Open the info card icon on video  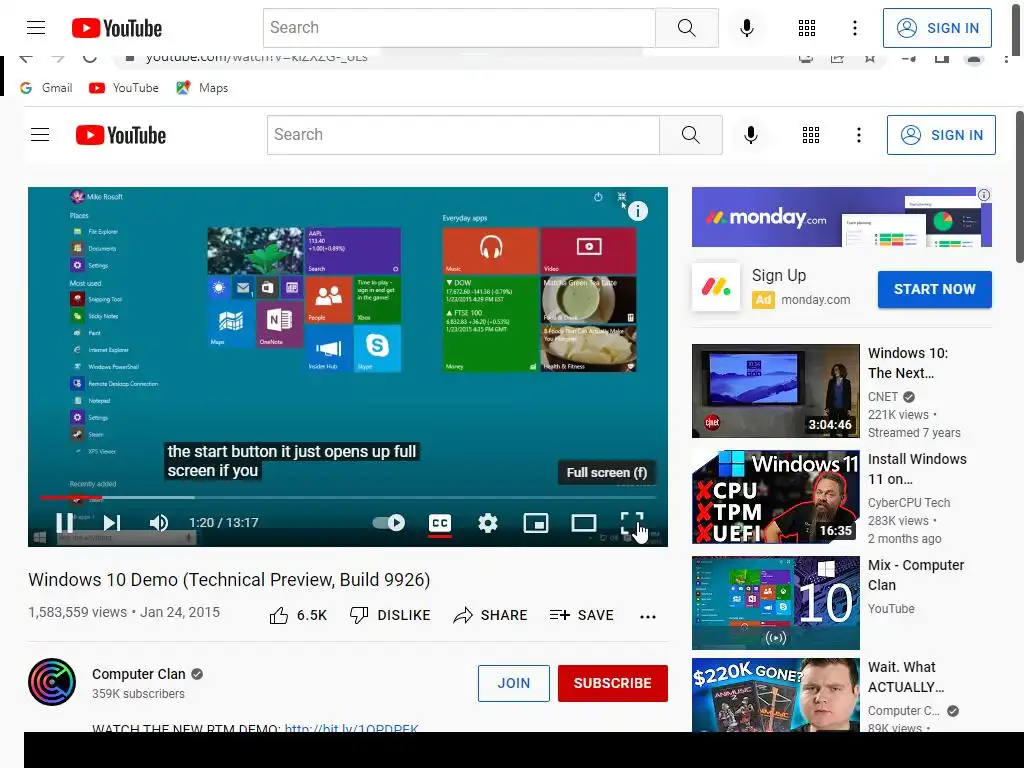click(x=637, y=211)
